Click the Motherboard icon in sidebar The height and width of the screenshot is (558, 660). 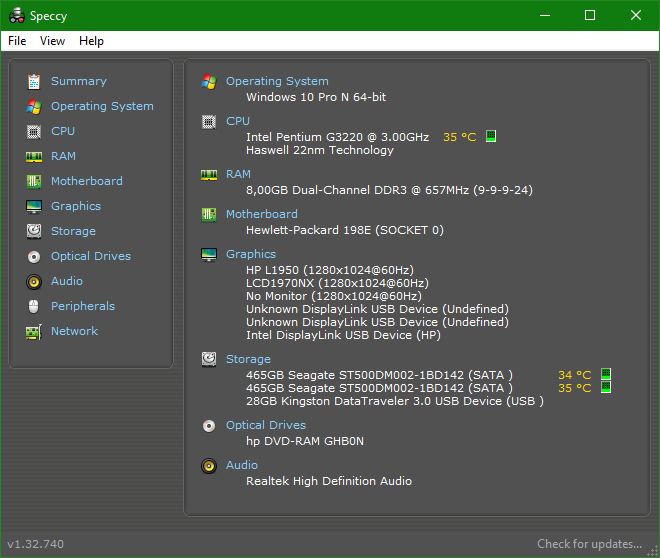pos(34,182)
